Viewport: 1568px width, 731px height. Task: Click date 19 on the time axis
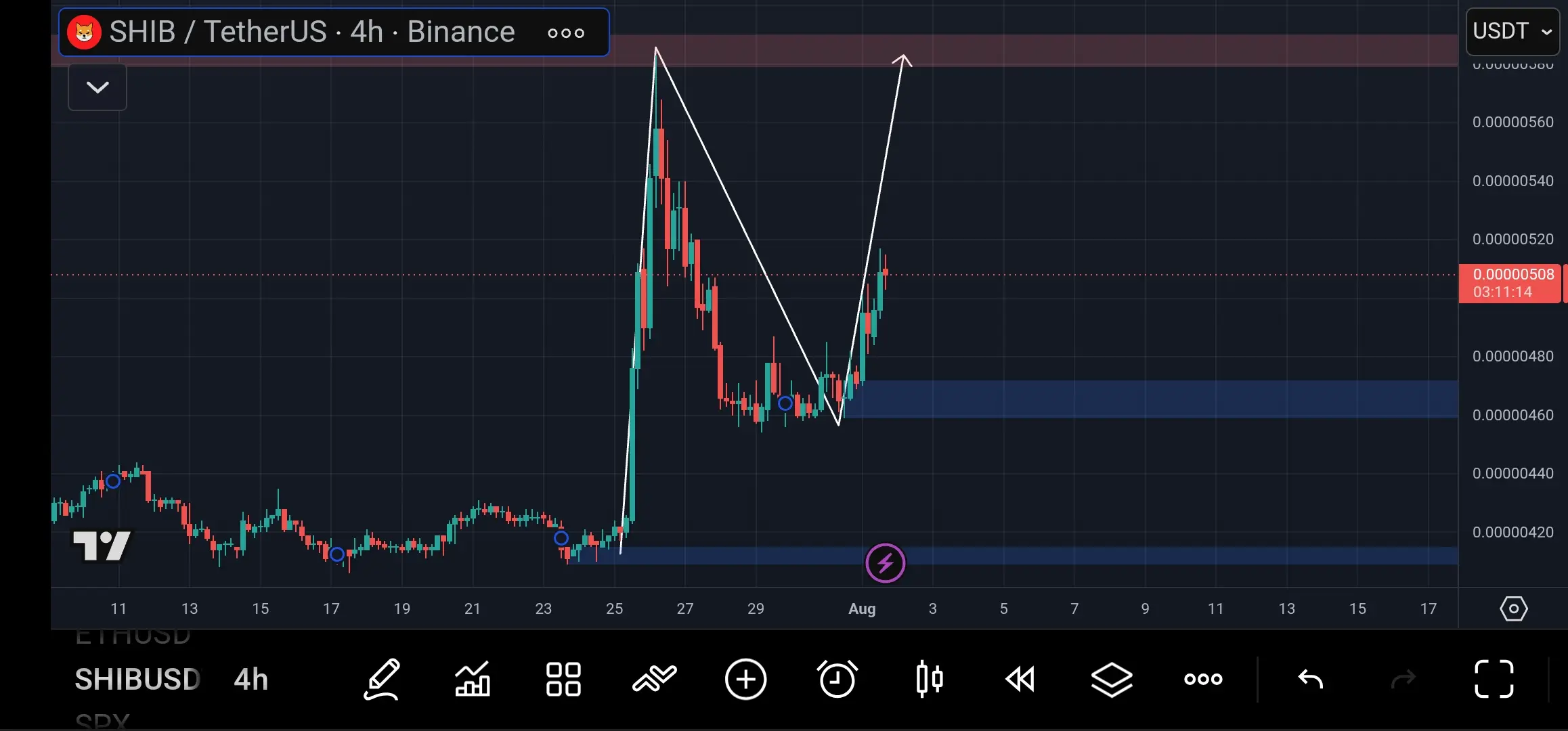click(401, 608)
